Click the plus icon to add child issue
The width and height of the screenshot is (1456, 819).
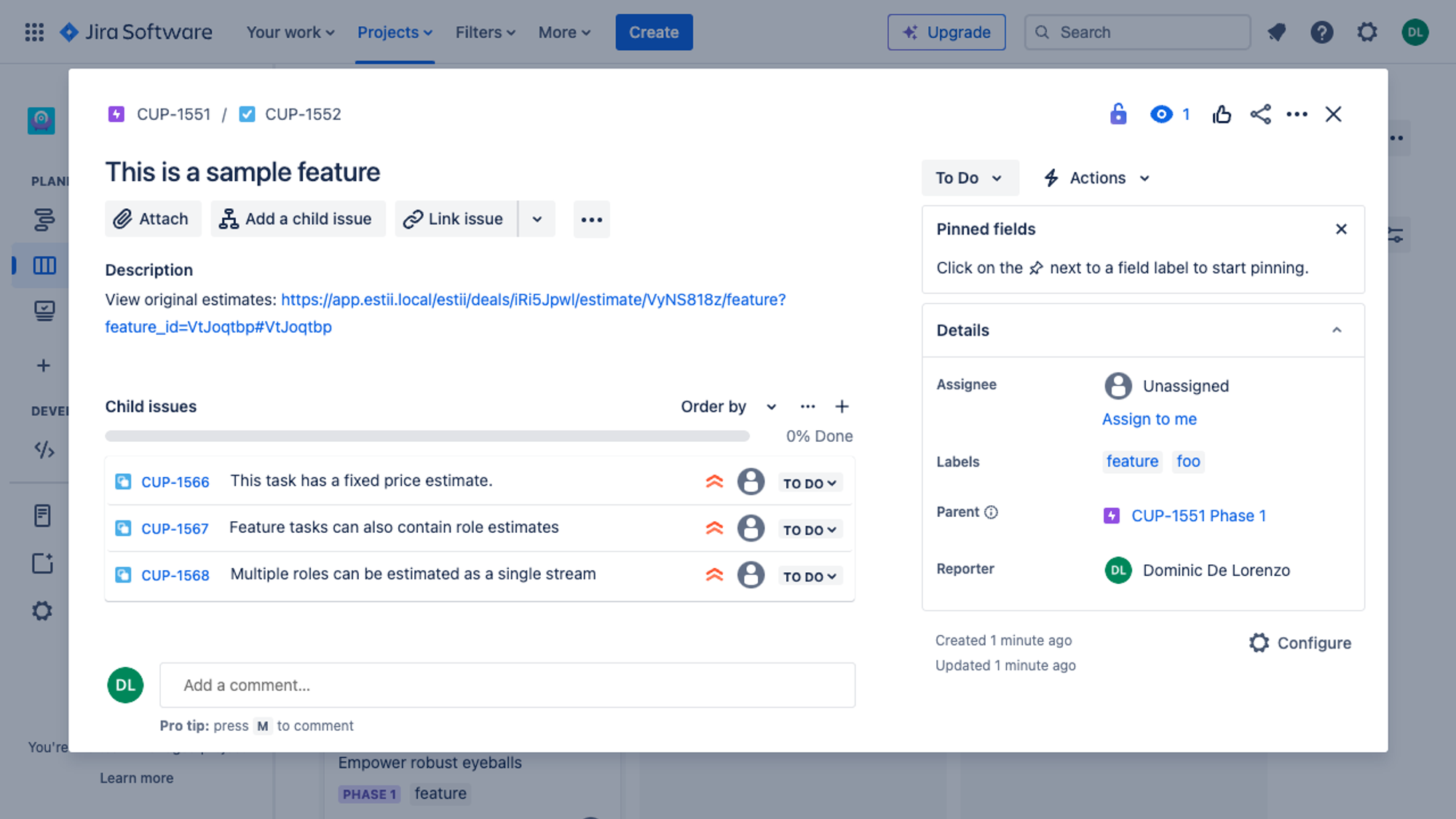[x=842, y=406]
